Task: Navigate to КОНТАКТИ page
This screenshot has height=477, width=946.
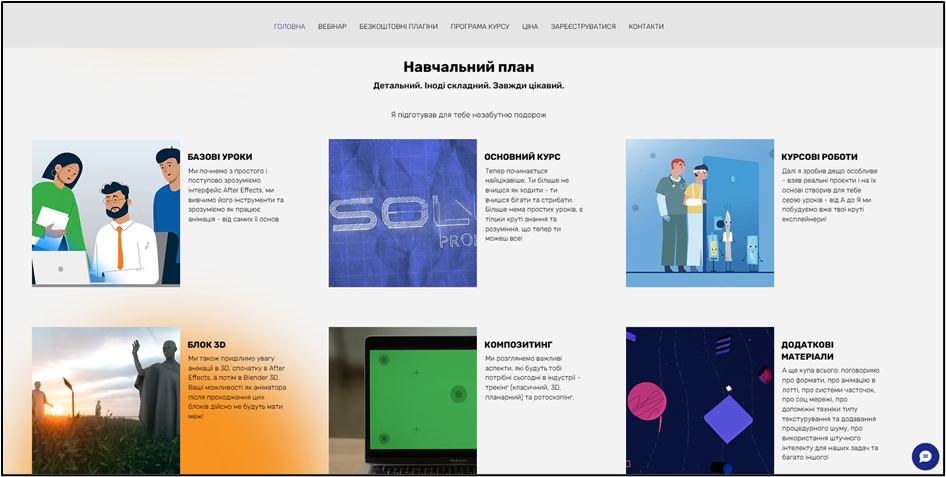Action: (x=646, y=27)
